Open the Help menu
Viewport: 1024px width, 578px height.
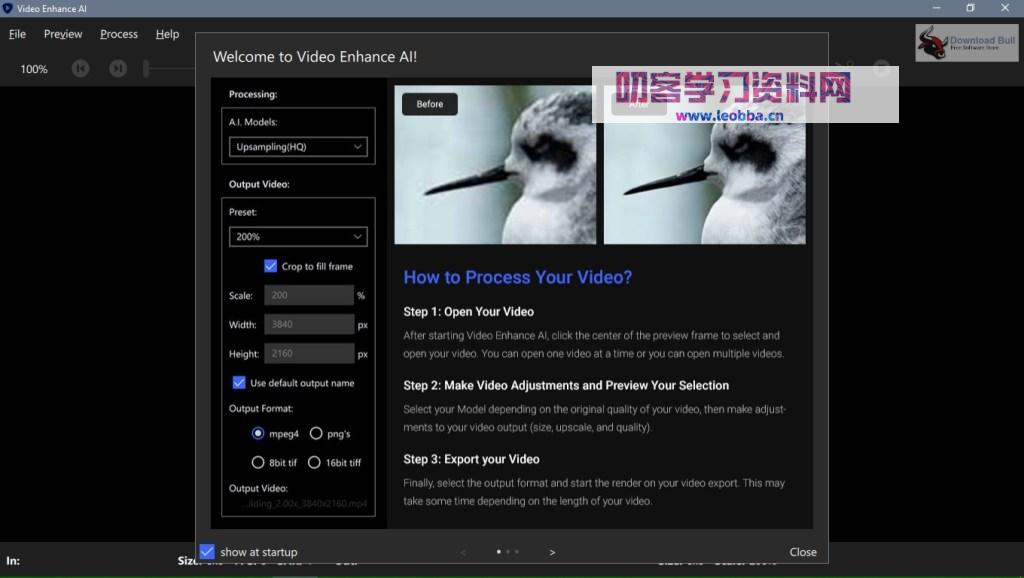pos(167,34)
